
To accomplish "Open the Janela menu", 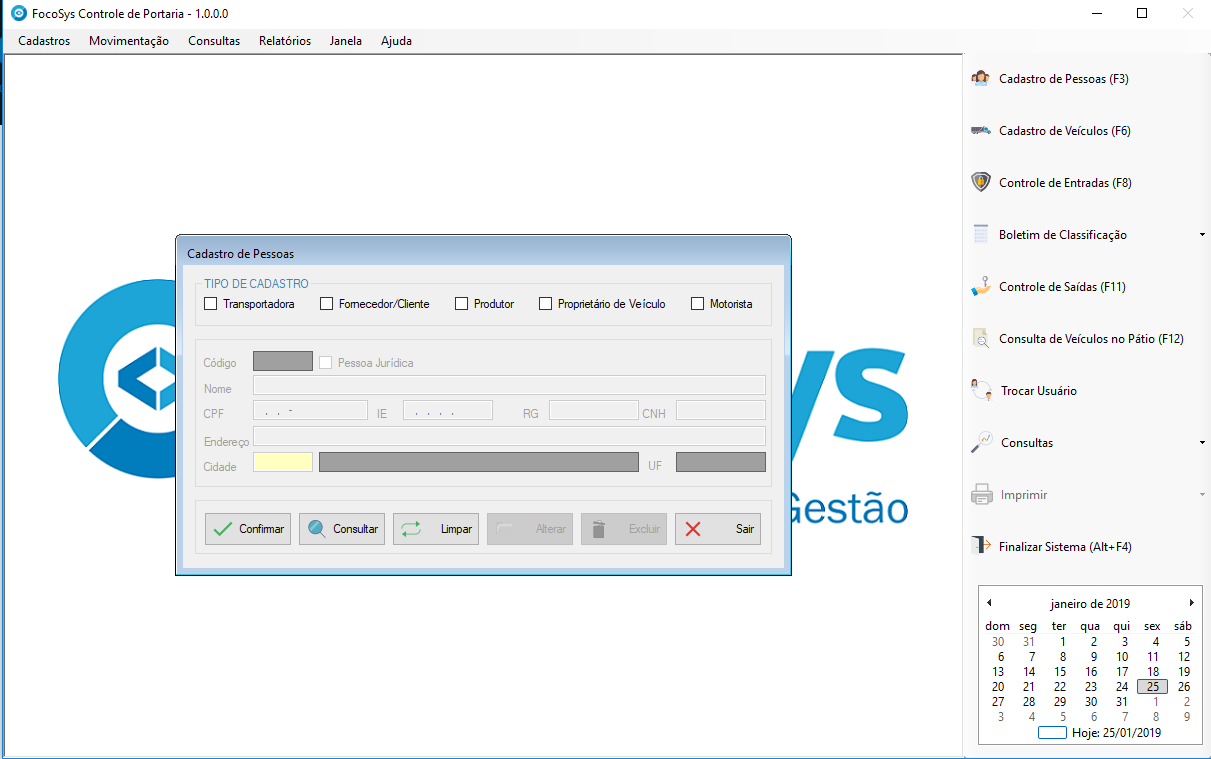I will tap(346, 41).
